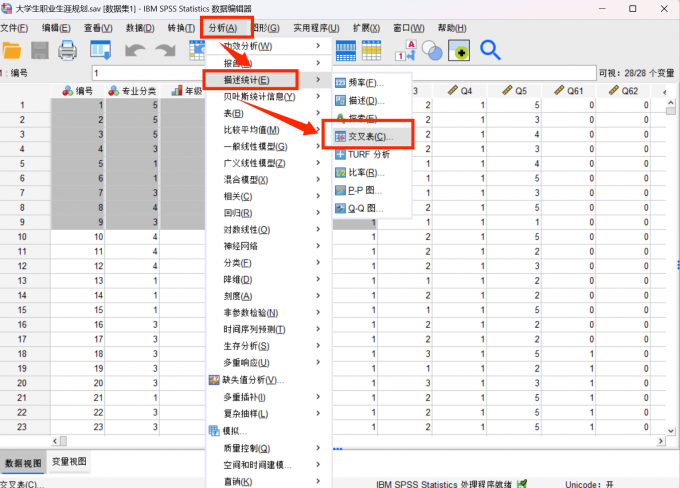Choose 描述(D)... from the submenu
Viewport: 680px width, 488px height.
coord(372,101)
